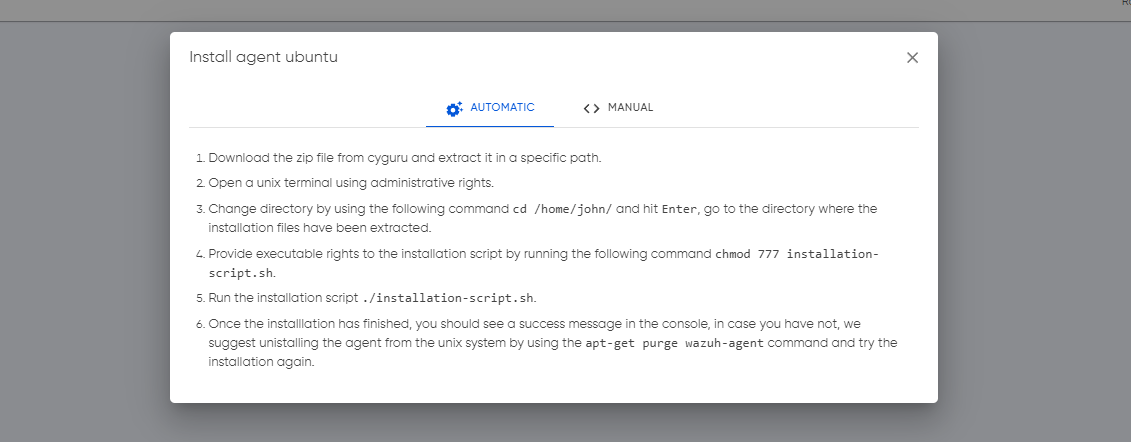Click the angle brackets icon beside MANUAL
1131x442 pixels.
[591, 108]
